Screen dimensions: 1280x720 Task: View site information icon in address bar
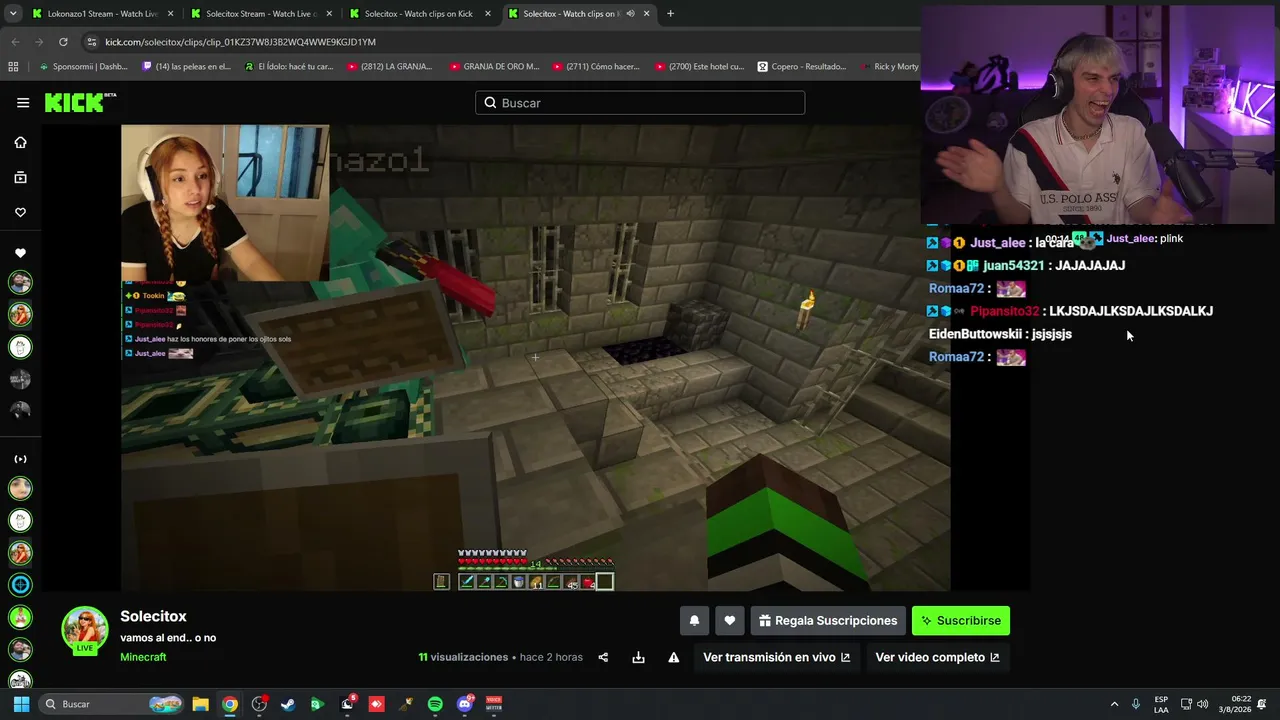(x=92, y=42)
